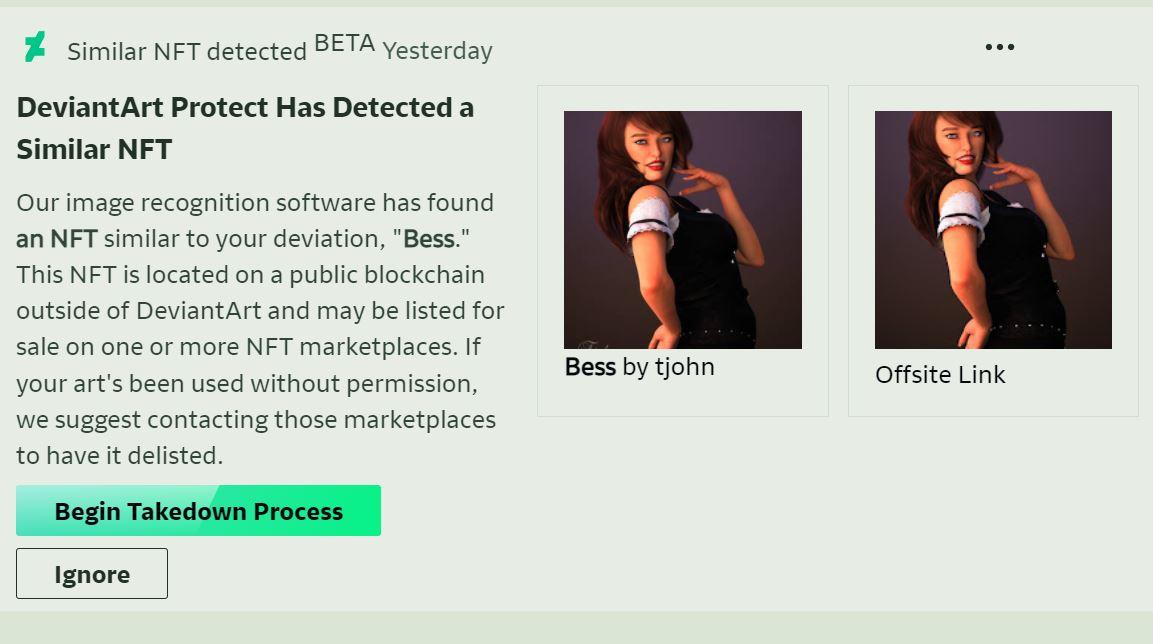Click the Bess title below the thumbnail

click(x=590, y=367)
